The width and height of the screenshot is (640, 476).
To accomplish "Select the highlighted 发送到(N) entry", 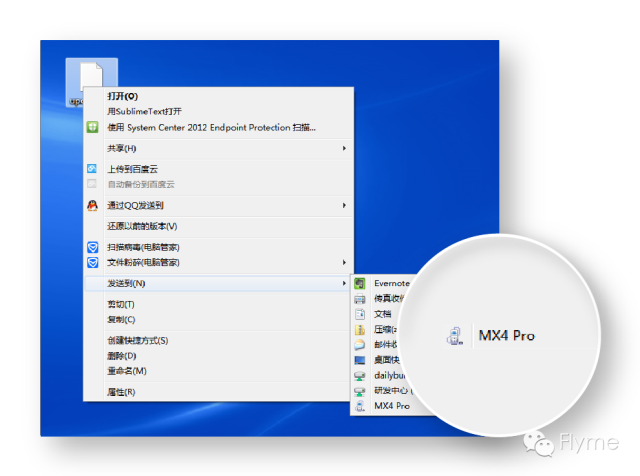I will (x=218, y=283).
